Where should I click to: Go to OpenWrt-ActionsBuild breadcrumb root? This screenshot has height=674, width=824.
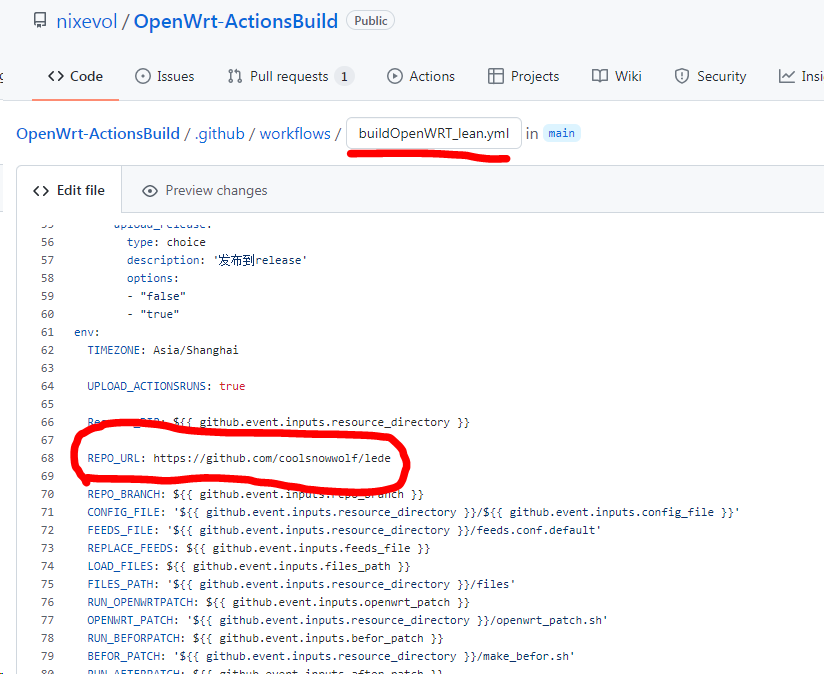(98, 133)
